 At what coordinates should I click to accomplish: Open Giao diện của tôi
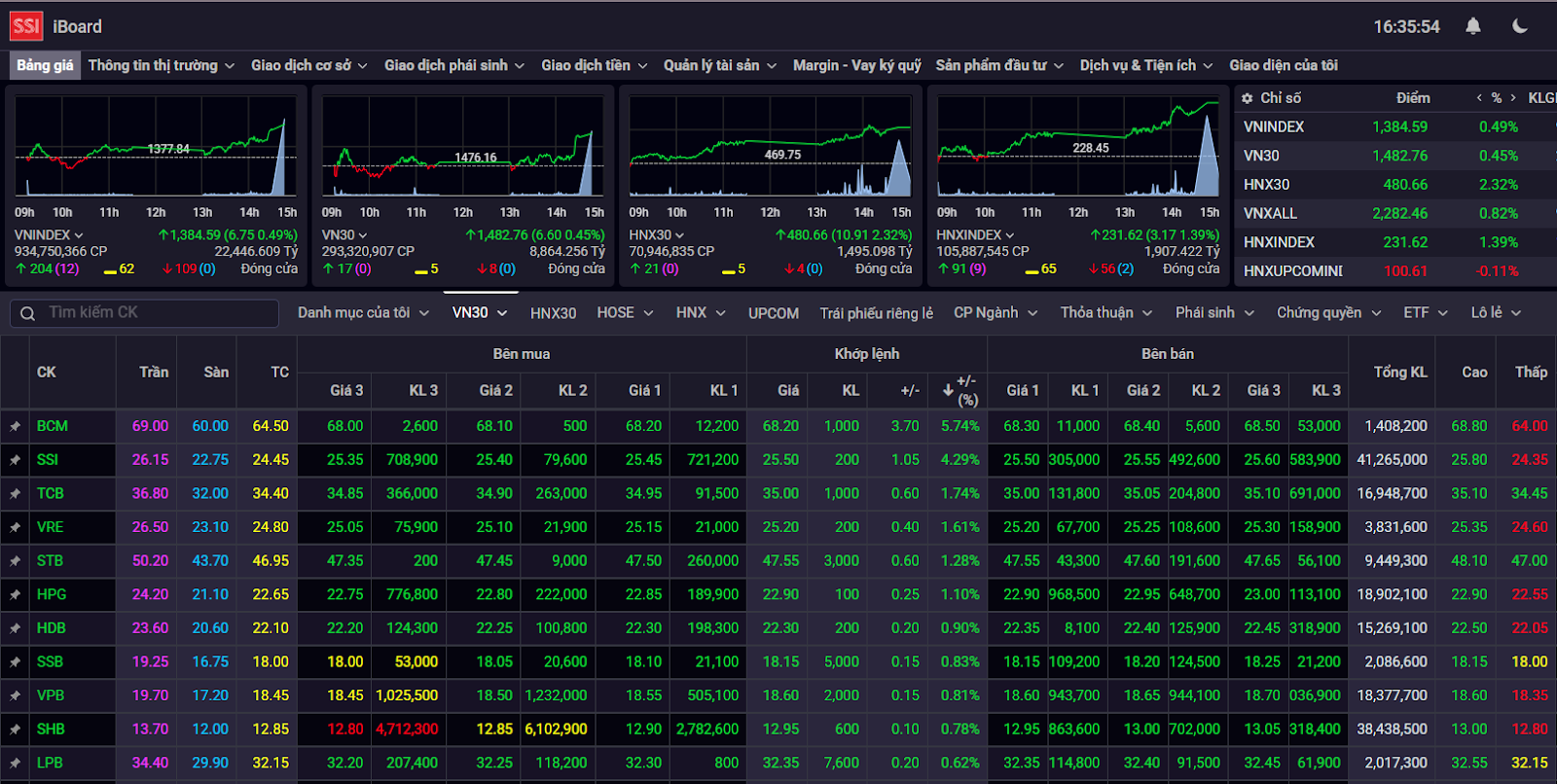pos(1284,65)
